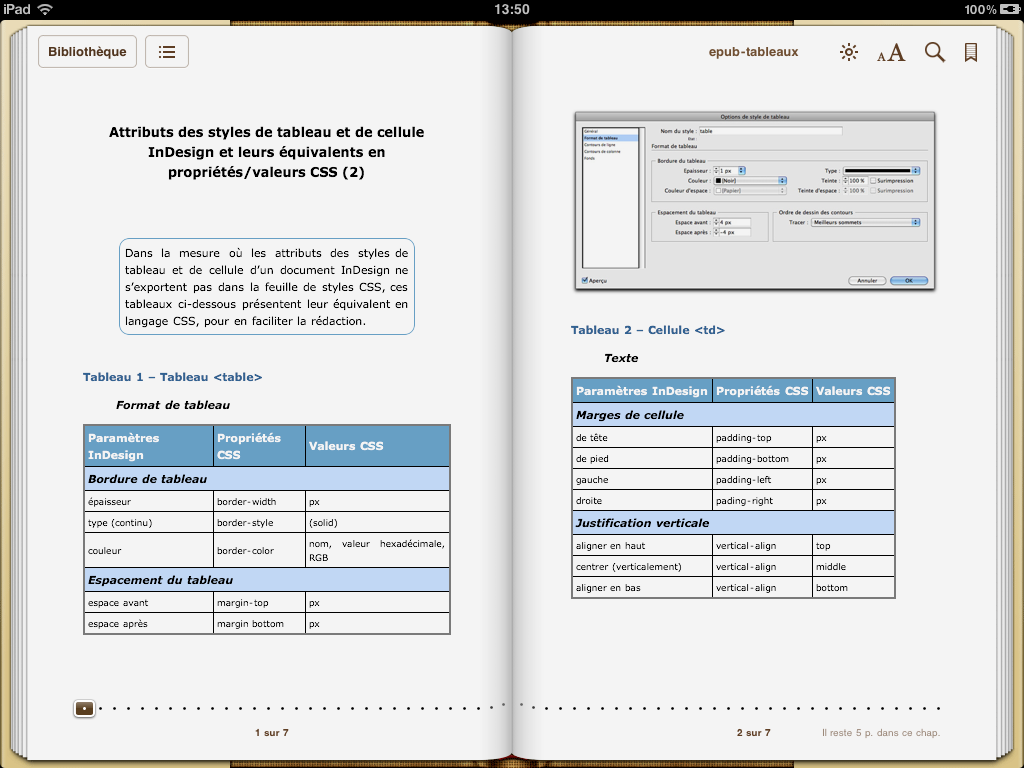Tap the 'Espacement du tableau' row
The height and width of the screenshot is (768, 1024).
coord(267,580)
